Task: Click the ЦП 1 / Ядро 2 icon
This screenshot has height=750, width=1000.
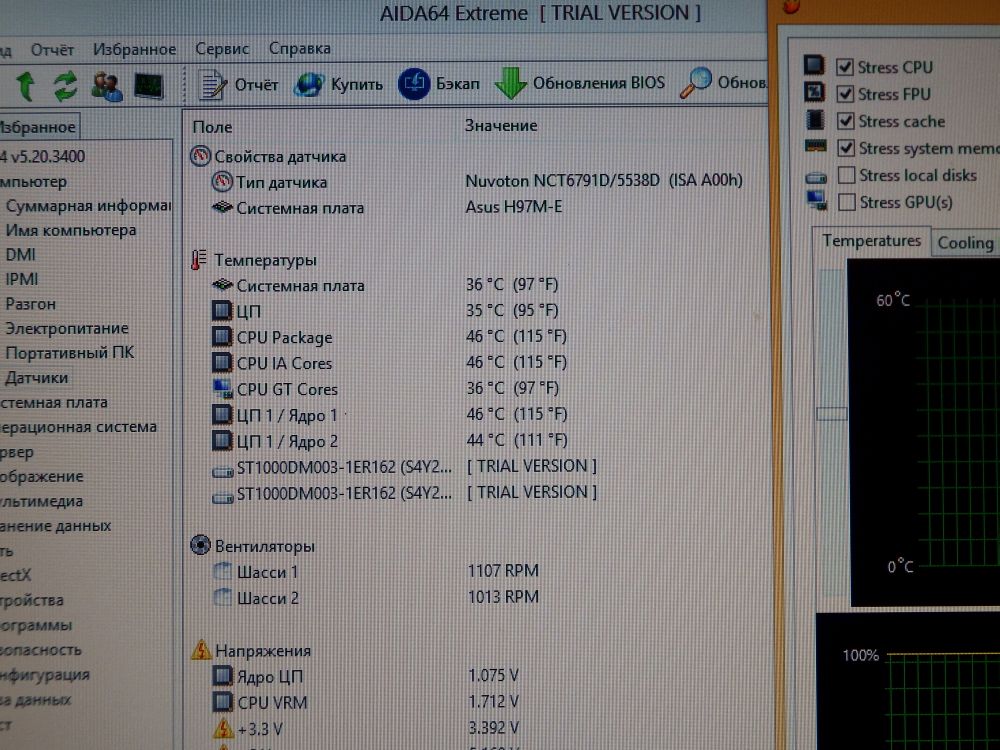Action: 222,441
